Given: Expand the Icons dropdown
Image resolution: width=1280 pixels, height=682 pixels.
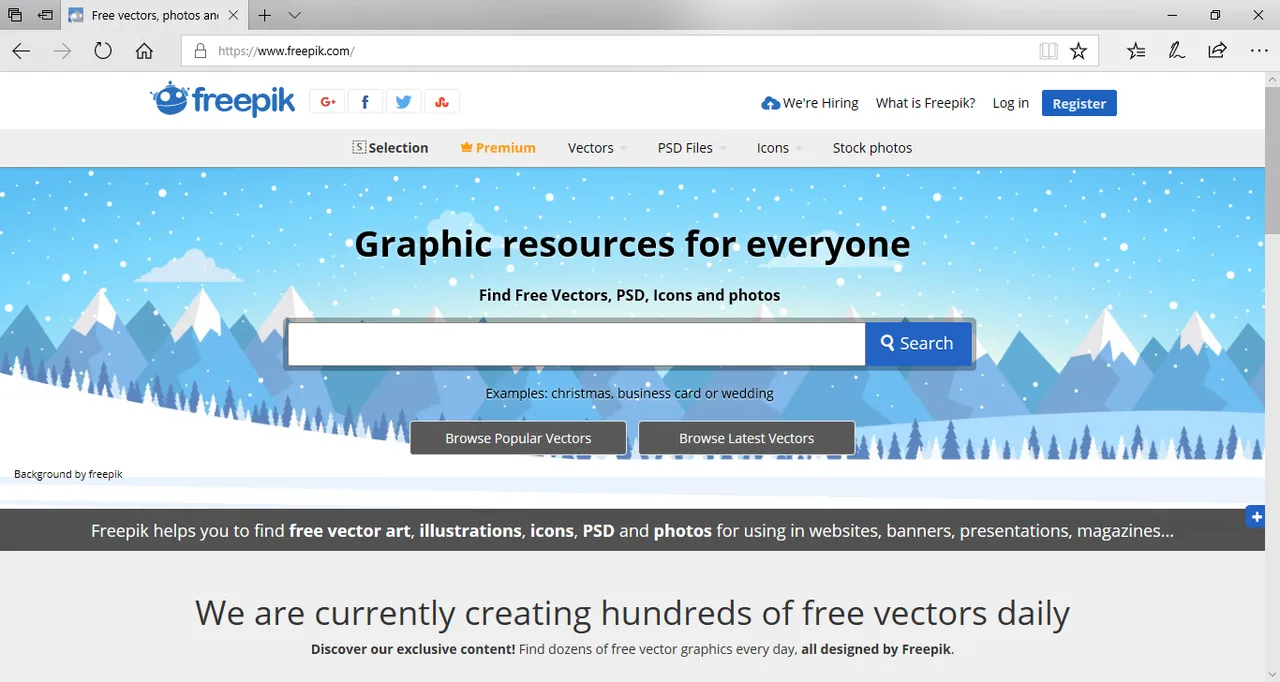Looking at the screenshot, I should [x=780, y=148].
